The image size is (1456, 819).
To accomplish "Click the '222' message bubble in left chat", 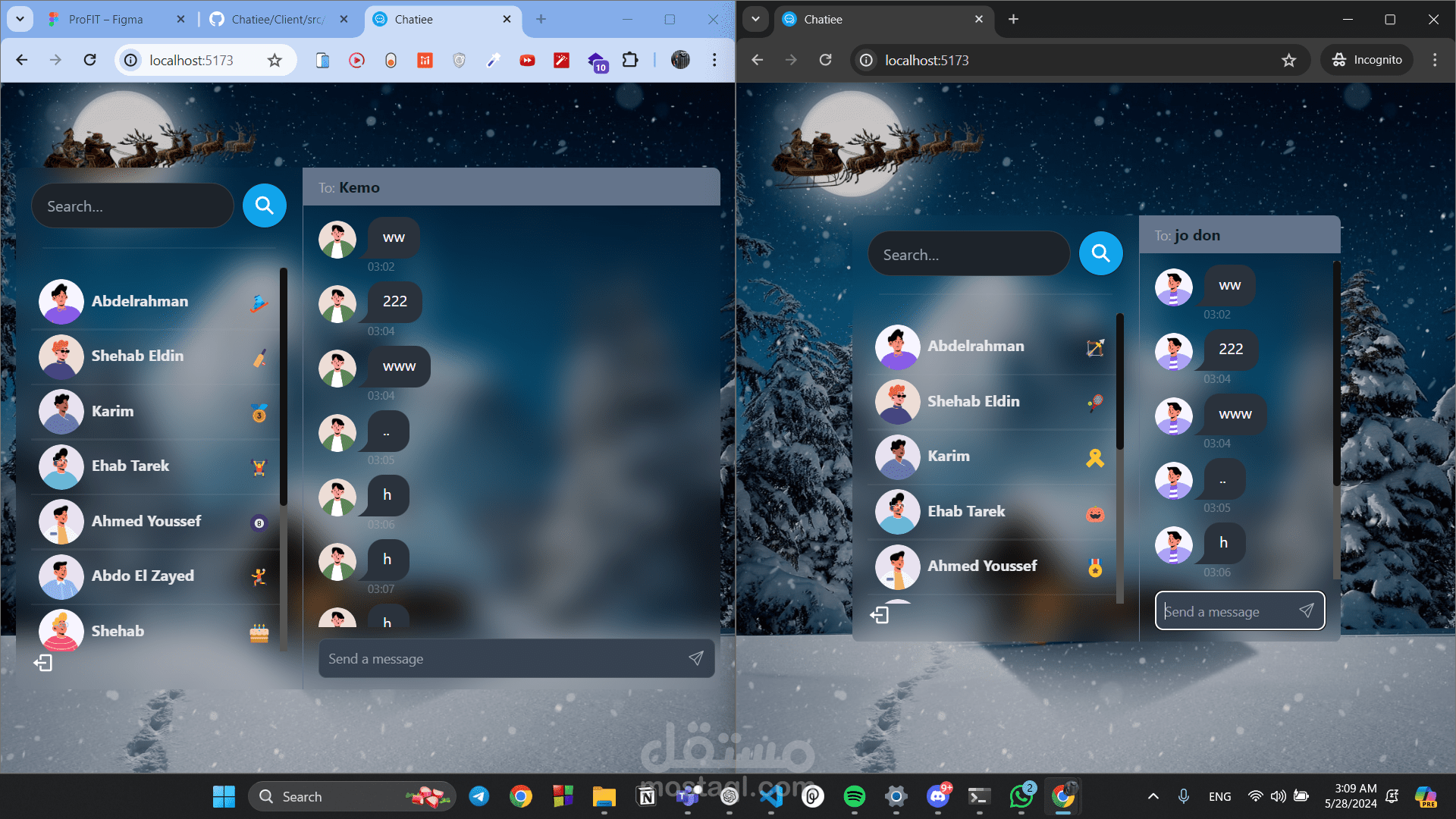I will pos(395,302).
